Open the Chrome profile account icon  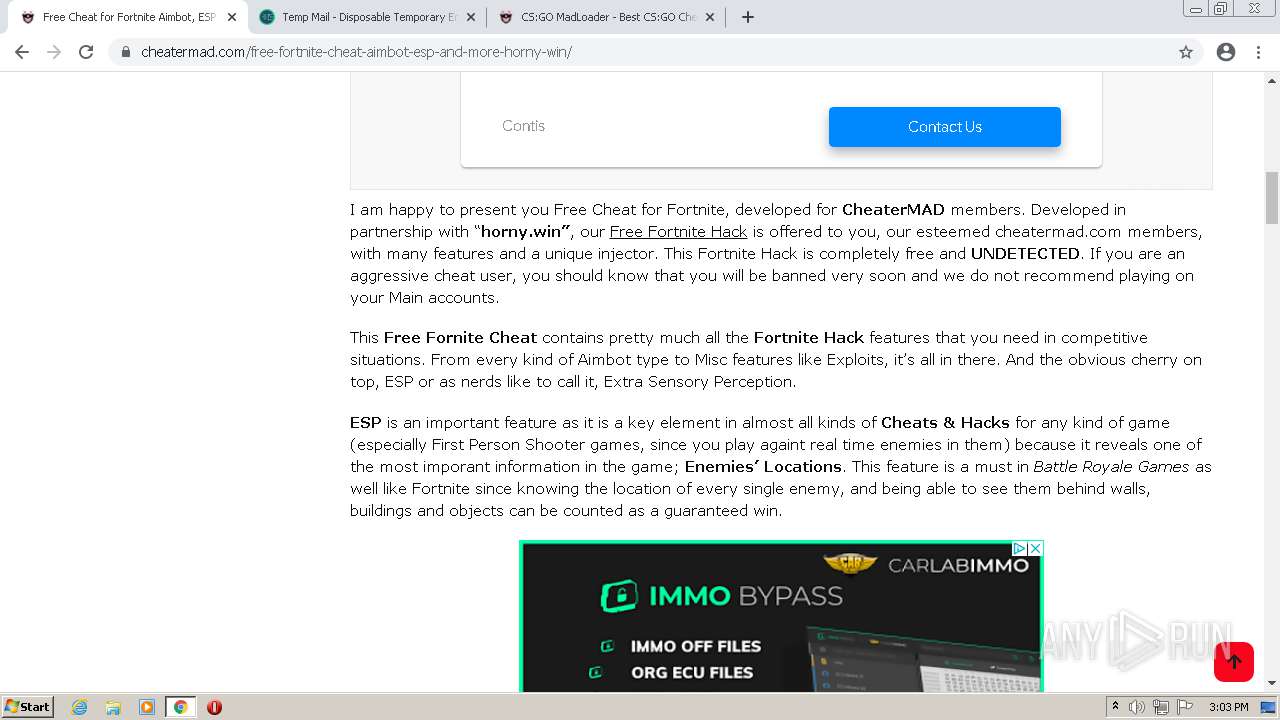coord(1226,52)
